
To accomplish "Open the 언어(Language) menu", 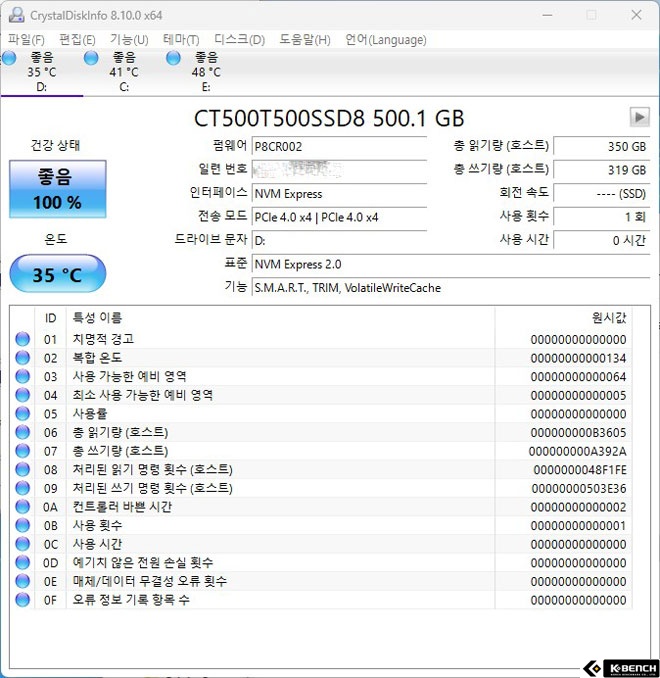I will (x=385, y=40).
